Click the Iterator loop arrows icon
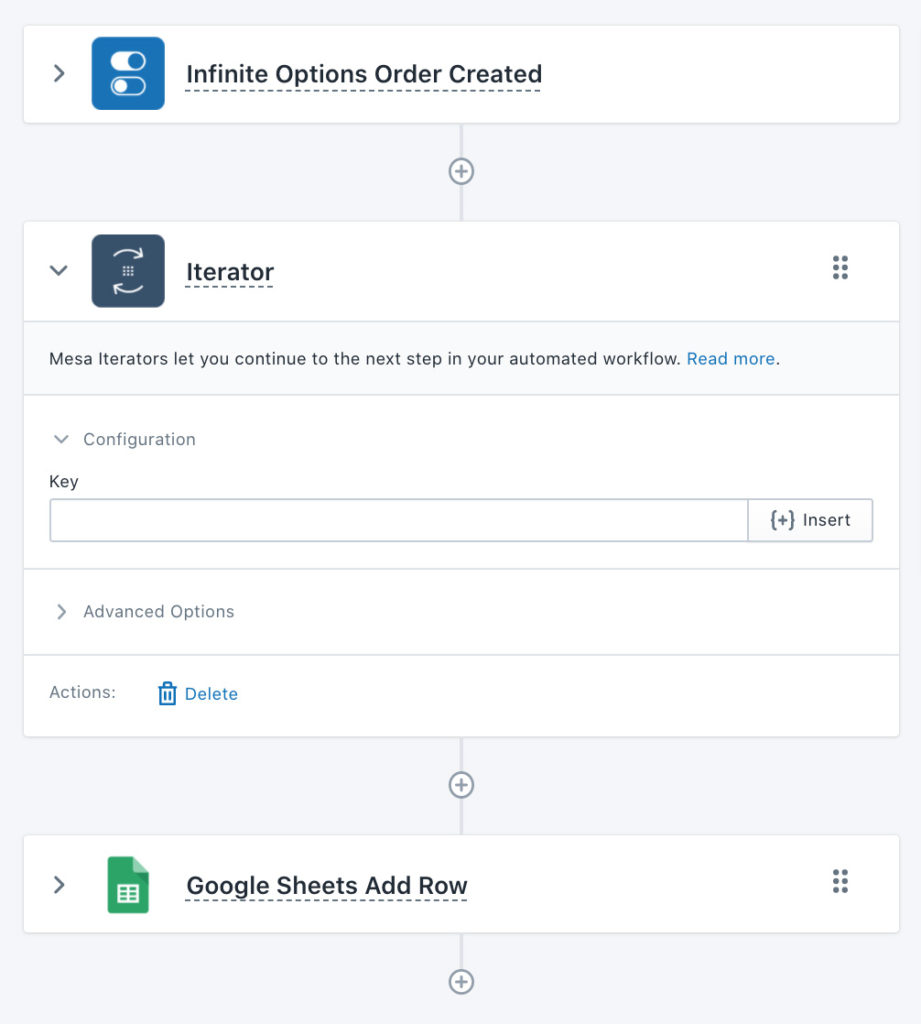The height and width of the screenshot is (1024, 921). (128, 271)
